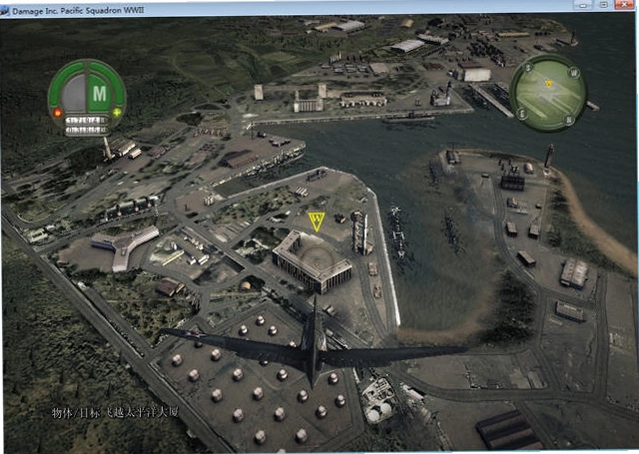Image resolution: width=639 pixels, height=454 pixels.
Task: Click the lower readout counter under the gauge
Action: [86, 130]
